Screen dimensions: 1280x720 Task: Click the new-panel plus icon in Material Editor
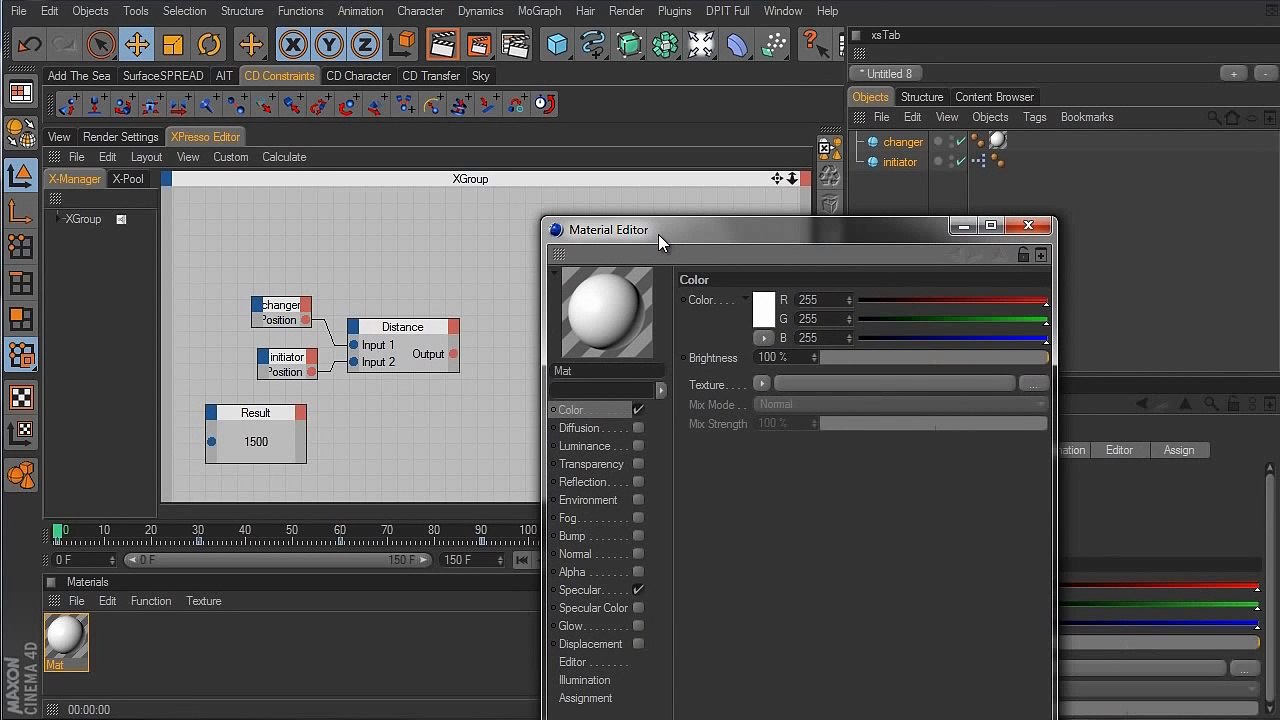(x=1041, y=255)
